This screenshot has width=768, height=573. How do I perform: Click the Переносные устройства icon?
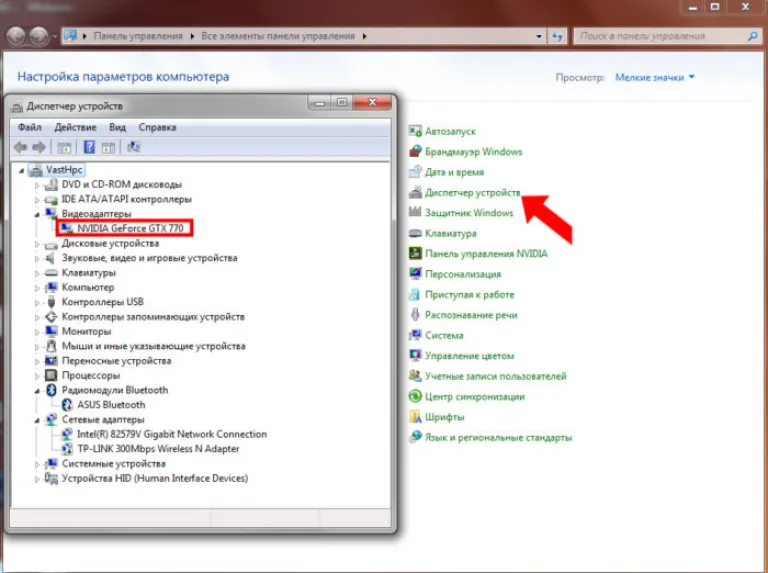tap(51, 360)
